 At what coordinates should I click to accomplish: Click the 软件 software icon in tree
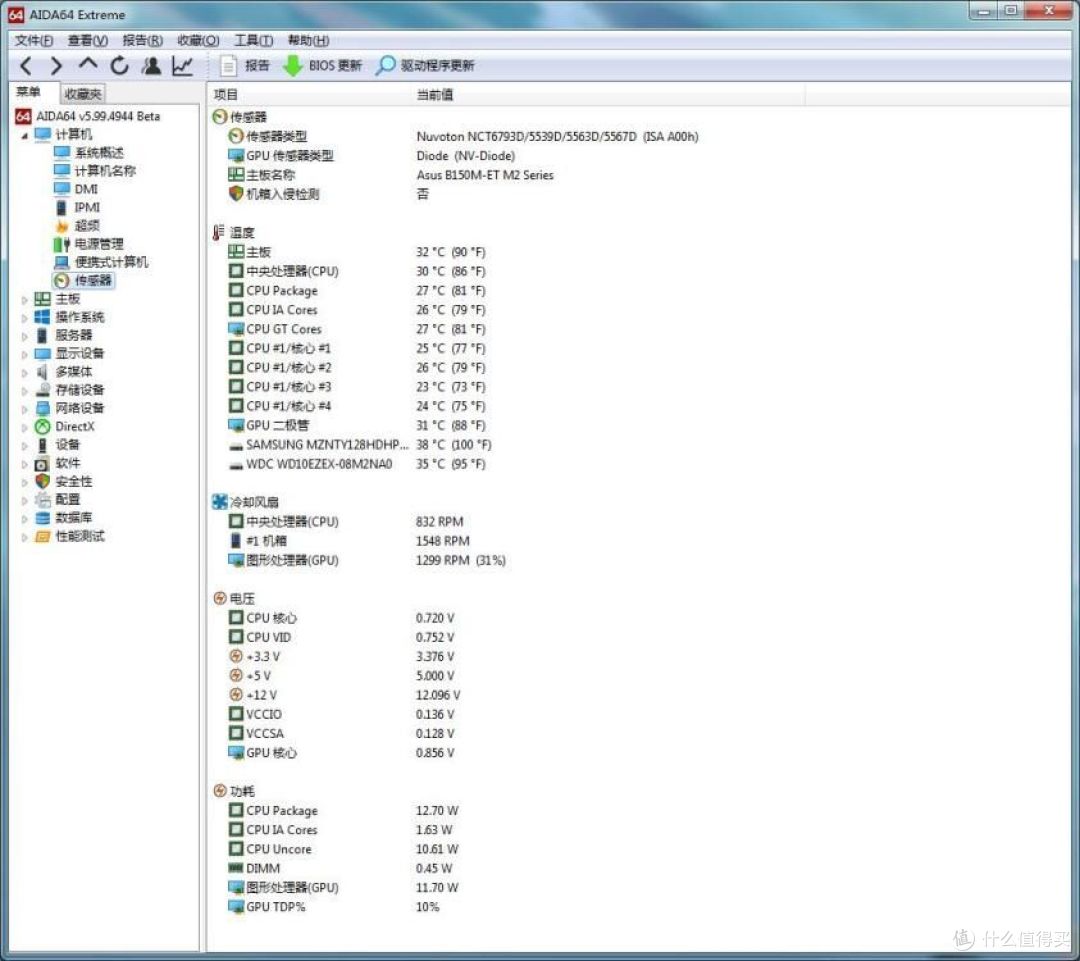click(43, 463)
